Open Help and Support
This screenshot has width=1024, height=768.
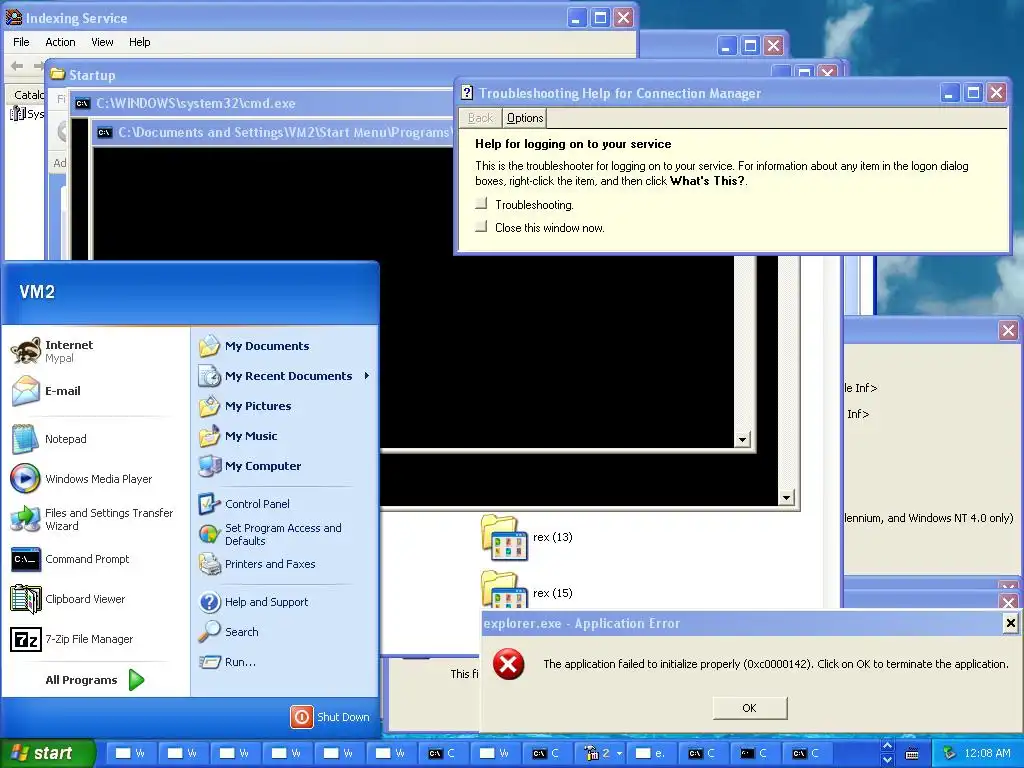click(x=285, y=602)
